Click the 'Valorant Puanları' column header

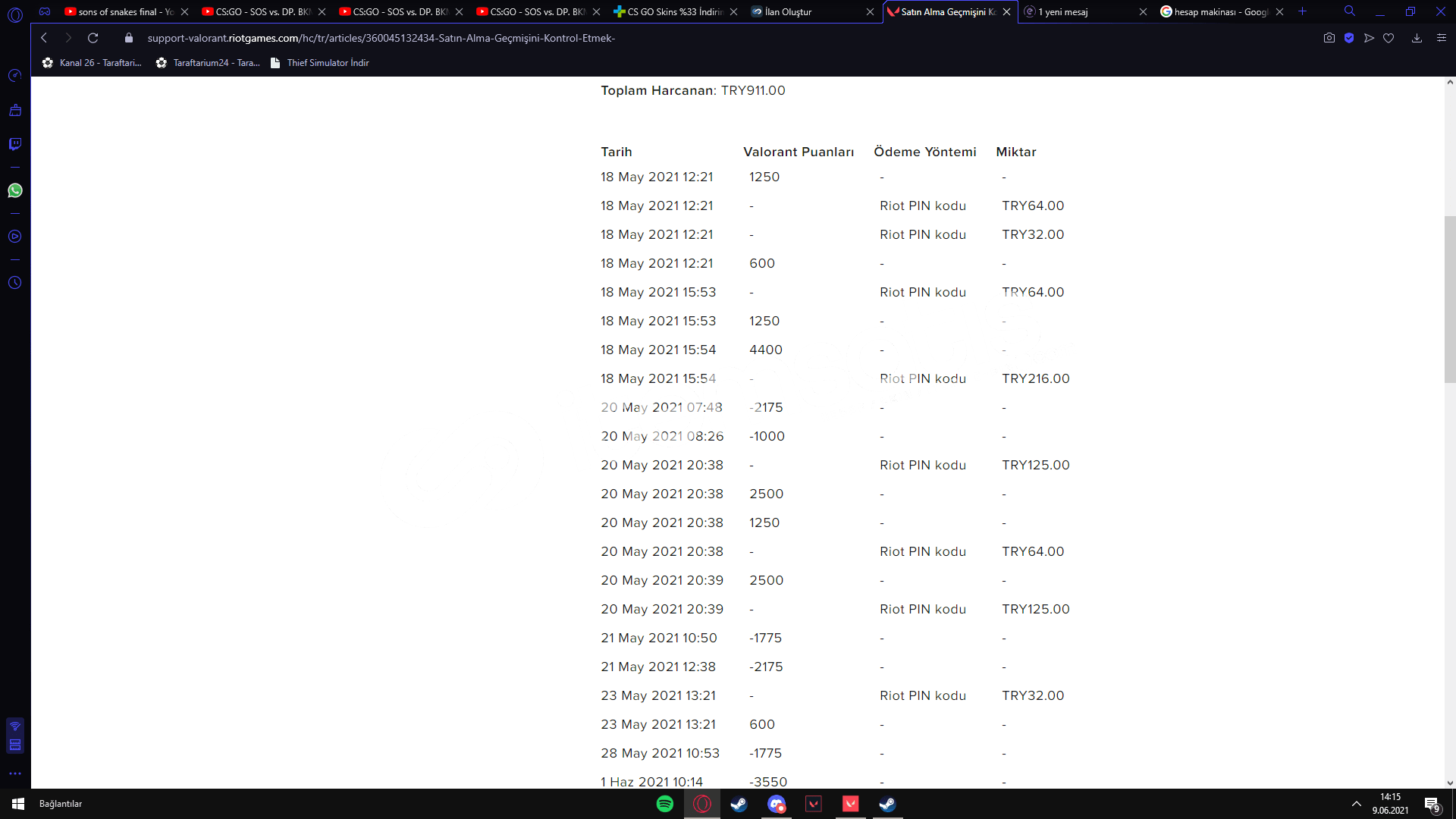tap(799, 152)
